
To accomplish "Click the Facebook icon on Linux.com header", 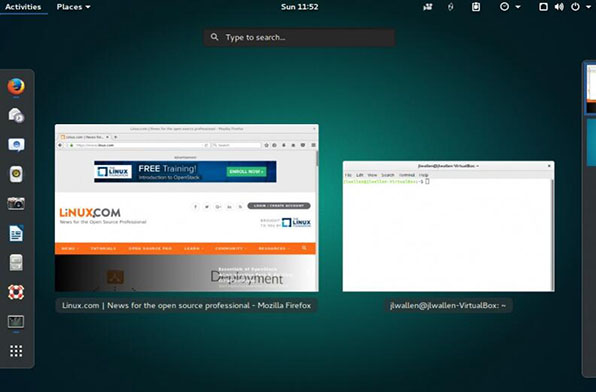I will (195, 206).
